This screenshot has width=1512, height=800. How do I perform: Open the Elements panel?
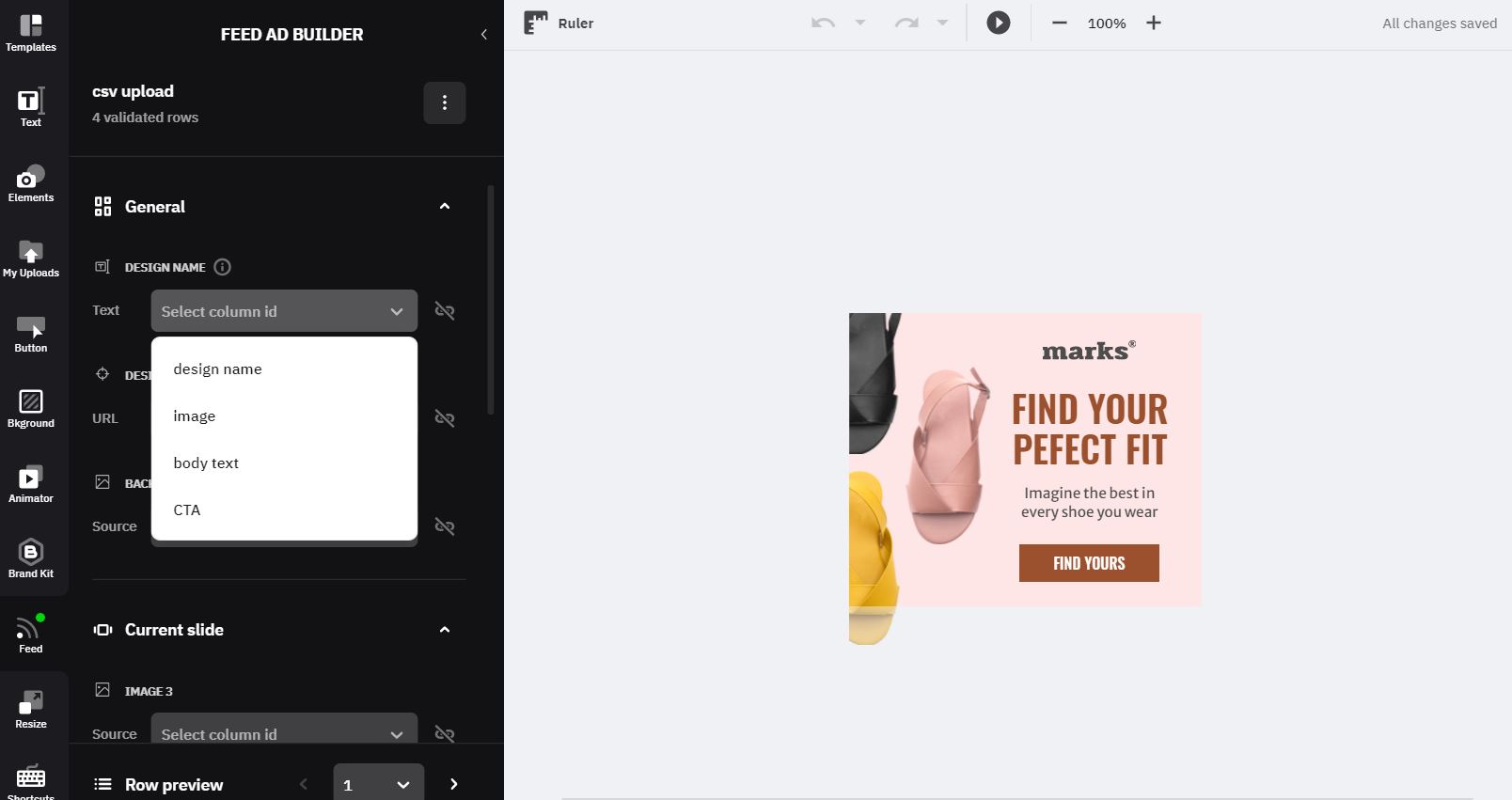pyautogui.click(x=31, y=183)
